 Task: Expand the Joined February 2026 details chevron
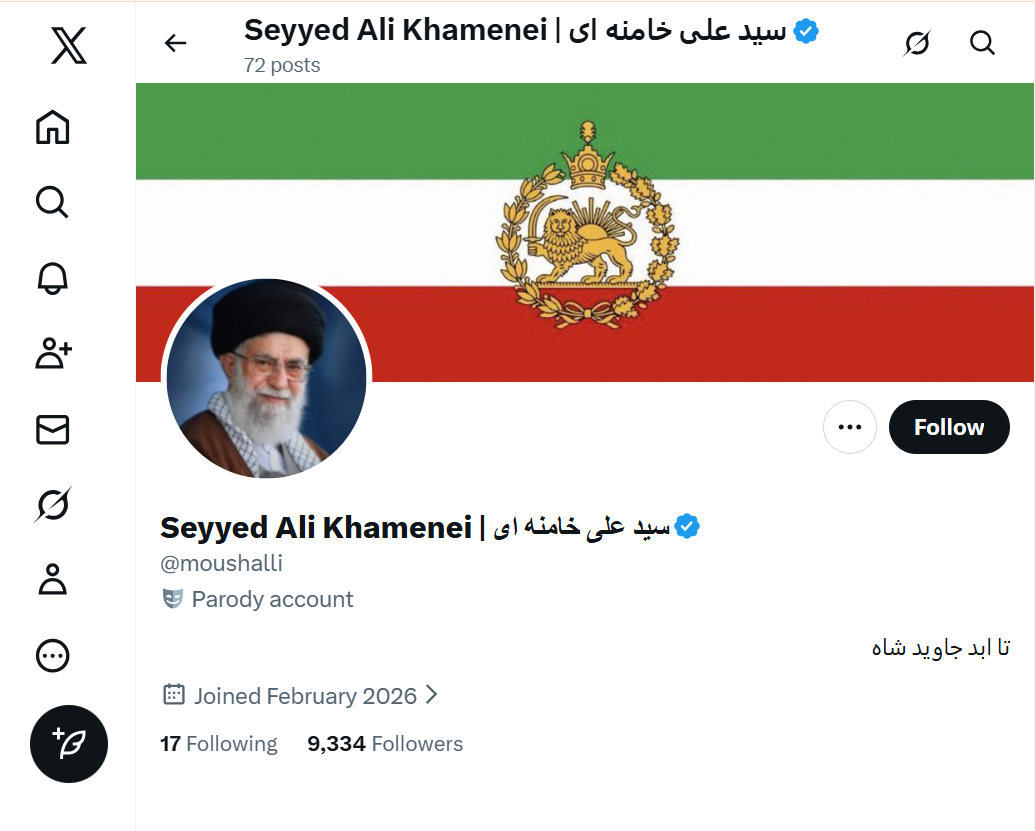click(x=432, y=695)
